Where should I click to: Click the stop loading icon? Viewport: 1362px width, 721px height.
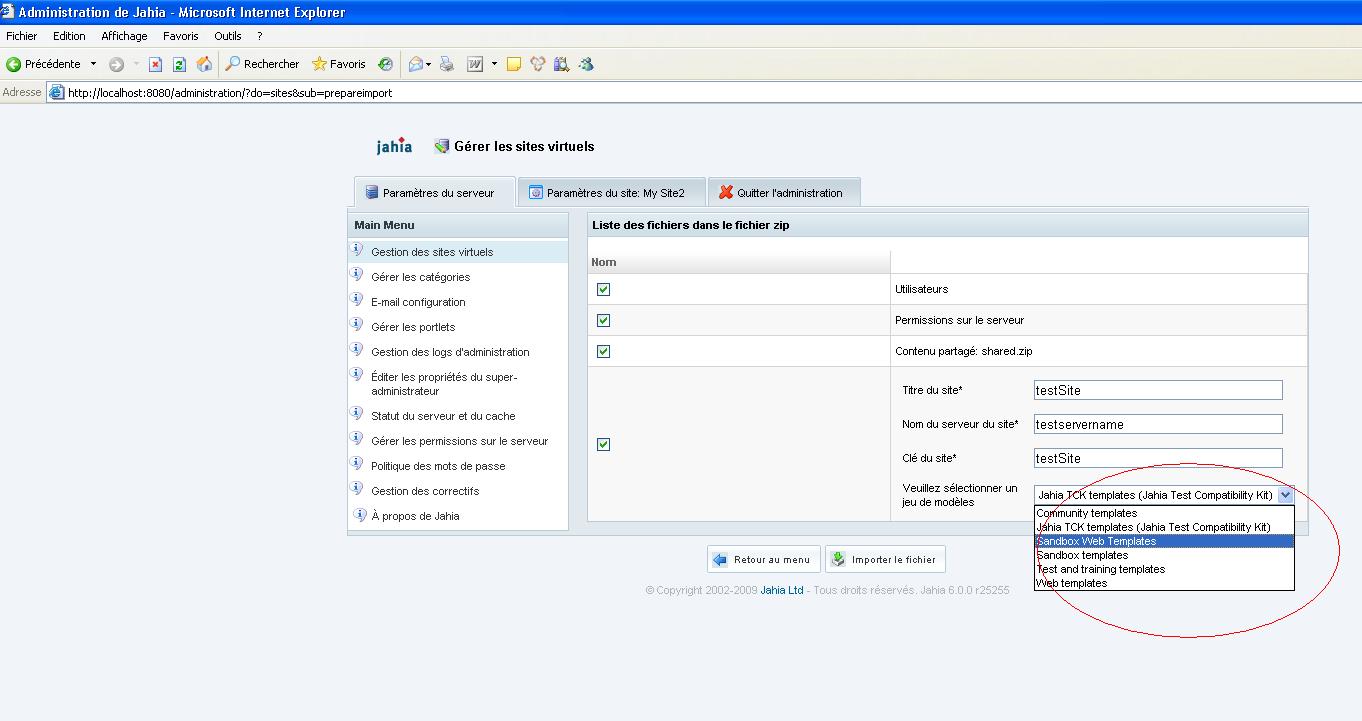point(155,64)
